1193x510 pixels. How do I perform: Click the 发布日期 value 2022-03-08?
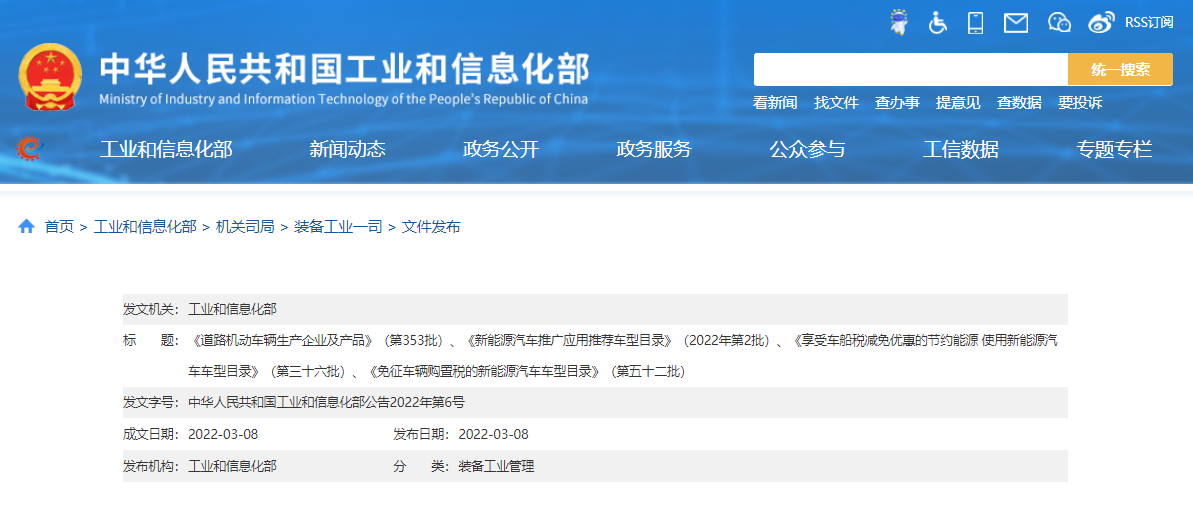(493, 435)
